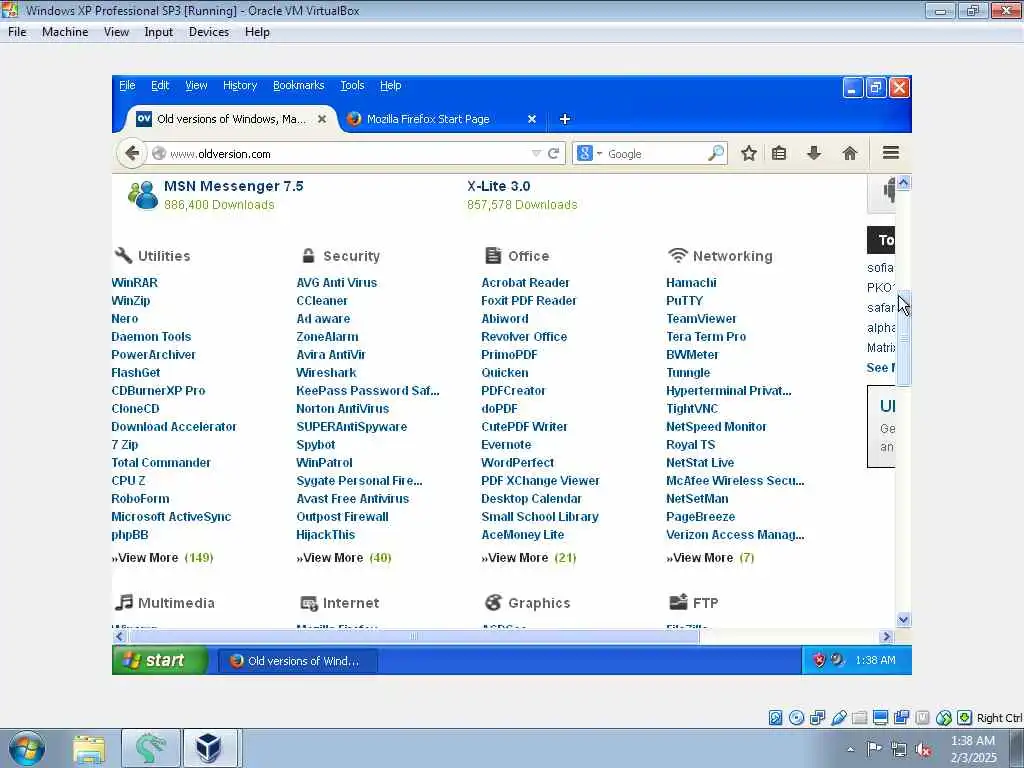The height and width of the screenshot is (768, 1024).
Task: Open Firefox Tools menu
Action: (x=352, y=86)
